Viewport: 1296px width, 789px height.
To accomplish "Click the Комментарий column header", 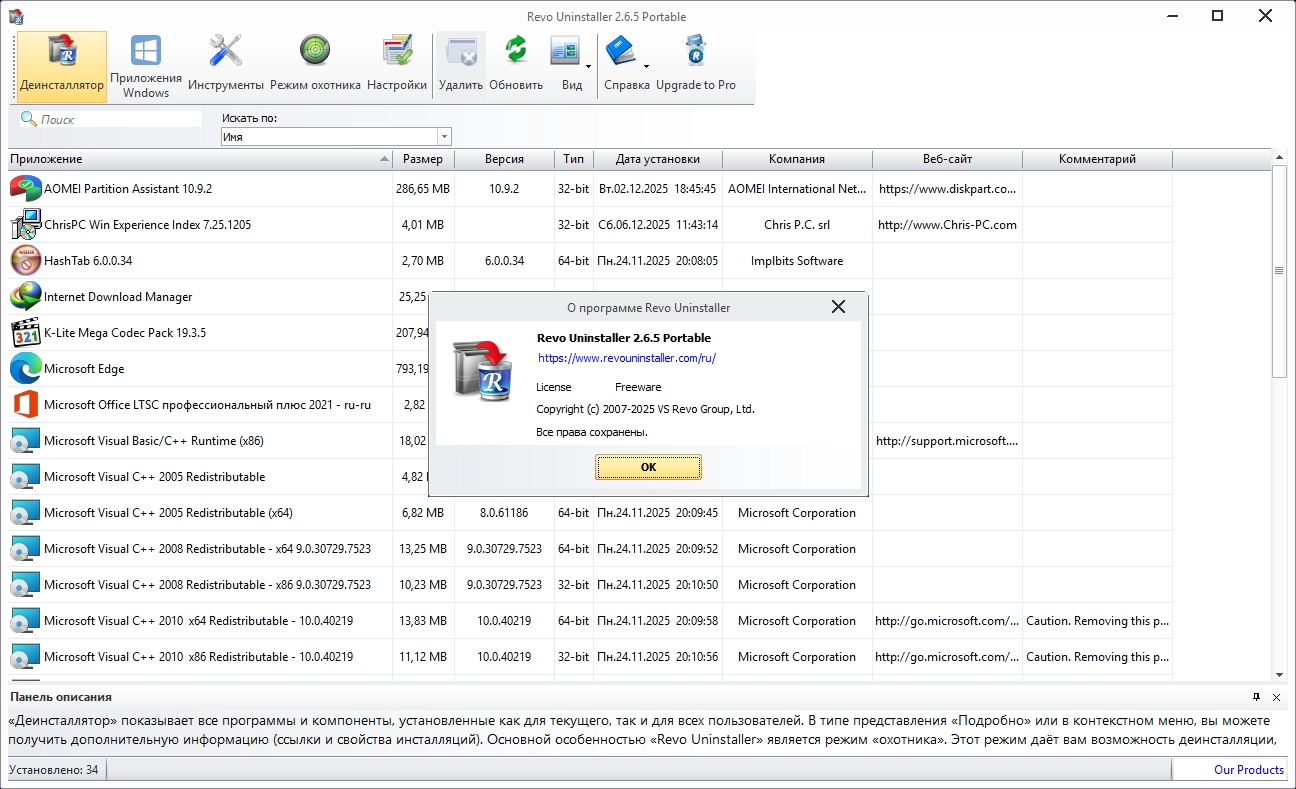I will (1097, 159).
